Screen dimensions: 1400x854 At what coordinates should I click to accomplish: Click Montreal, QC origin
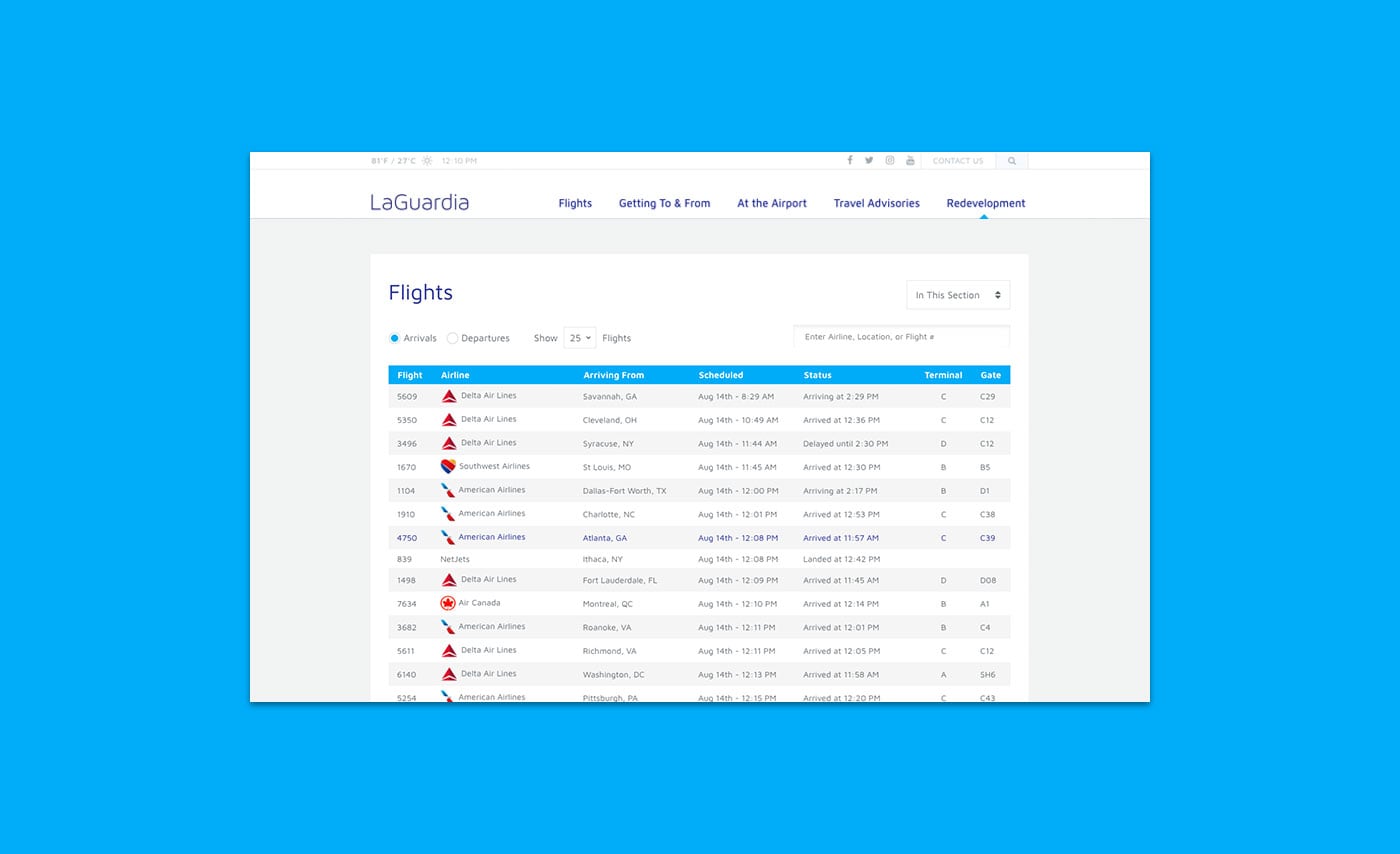(608, 604)
